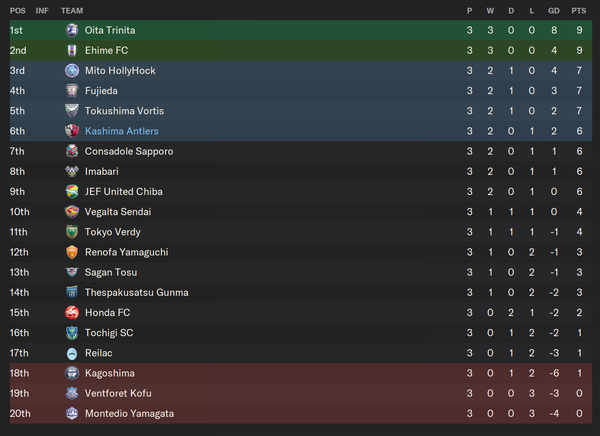This screenshot has width=600, height=436.
Task: Click the Tokyo Verdy club badge
Action: [72, 232]
